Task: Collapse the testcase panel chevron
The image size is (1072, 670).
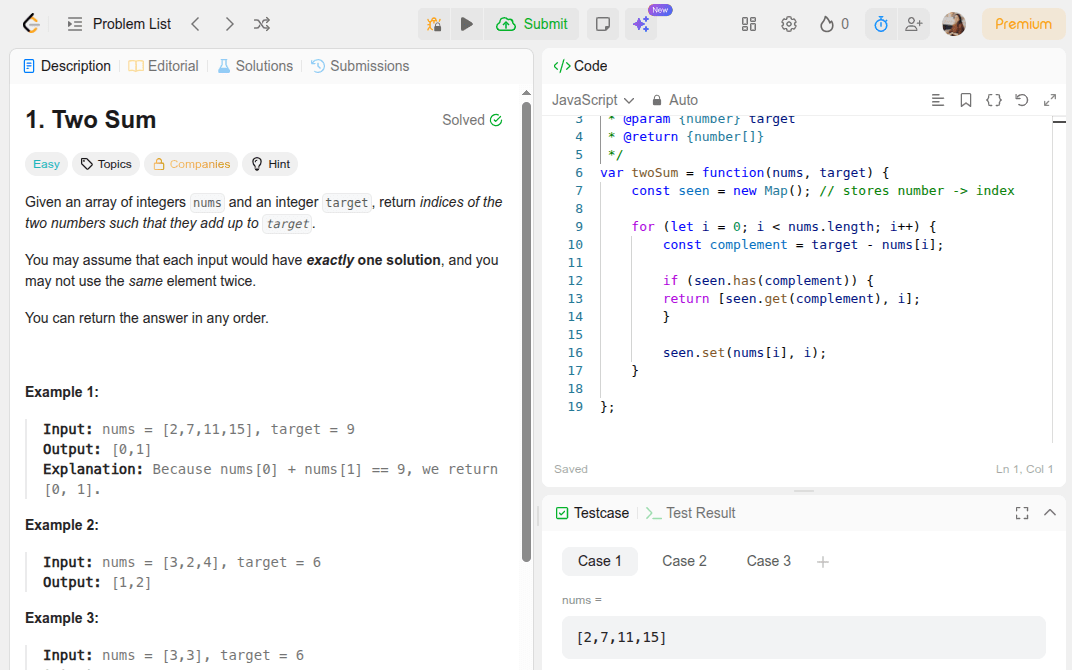Action: [x=1050, y=513]
